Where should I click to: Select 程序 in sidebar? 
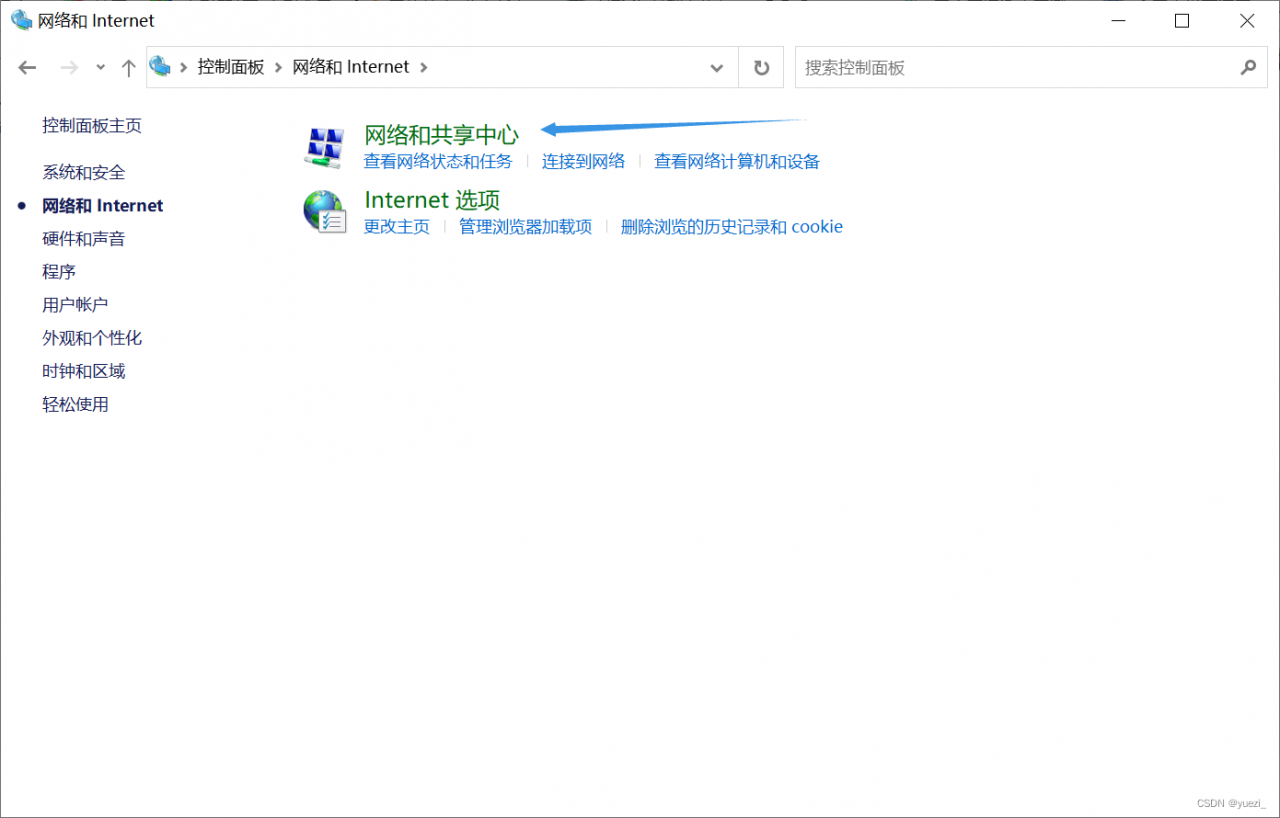point(59,271)
